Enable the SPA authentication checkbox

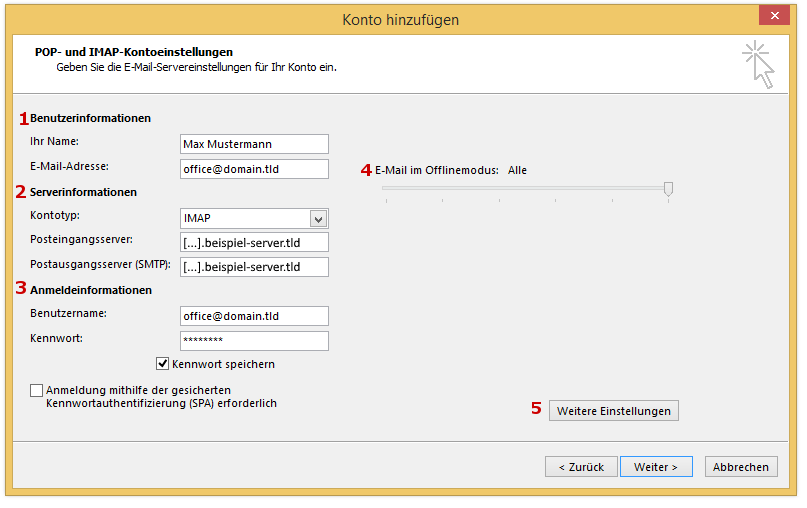click(x=37, y=391)
